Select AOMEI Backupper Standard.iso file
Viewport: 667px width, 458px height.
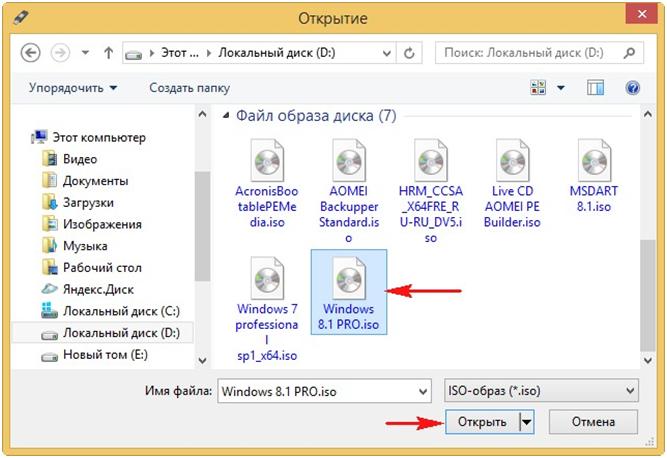coord(349,191)
